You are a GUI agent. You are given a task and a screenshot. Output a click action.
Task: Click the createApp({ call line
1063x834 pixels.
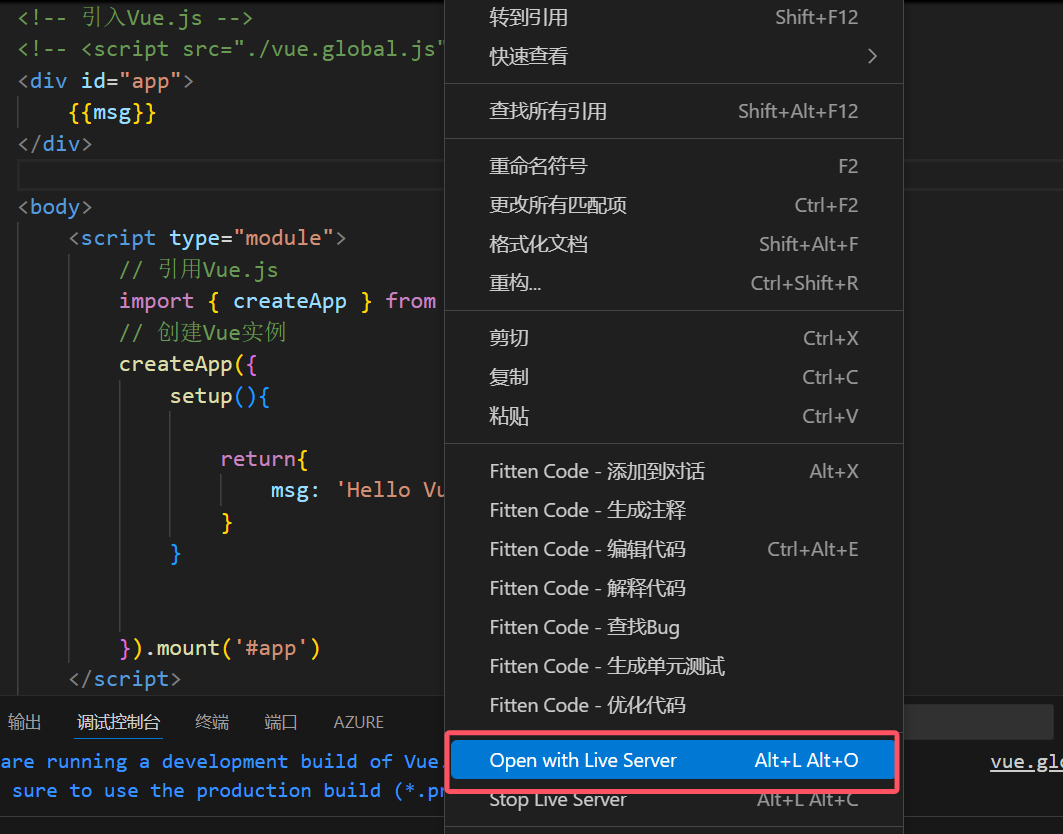tap(188, 365)
